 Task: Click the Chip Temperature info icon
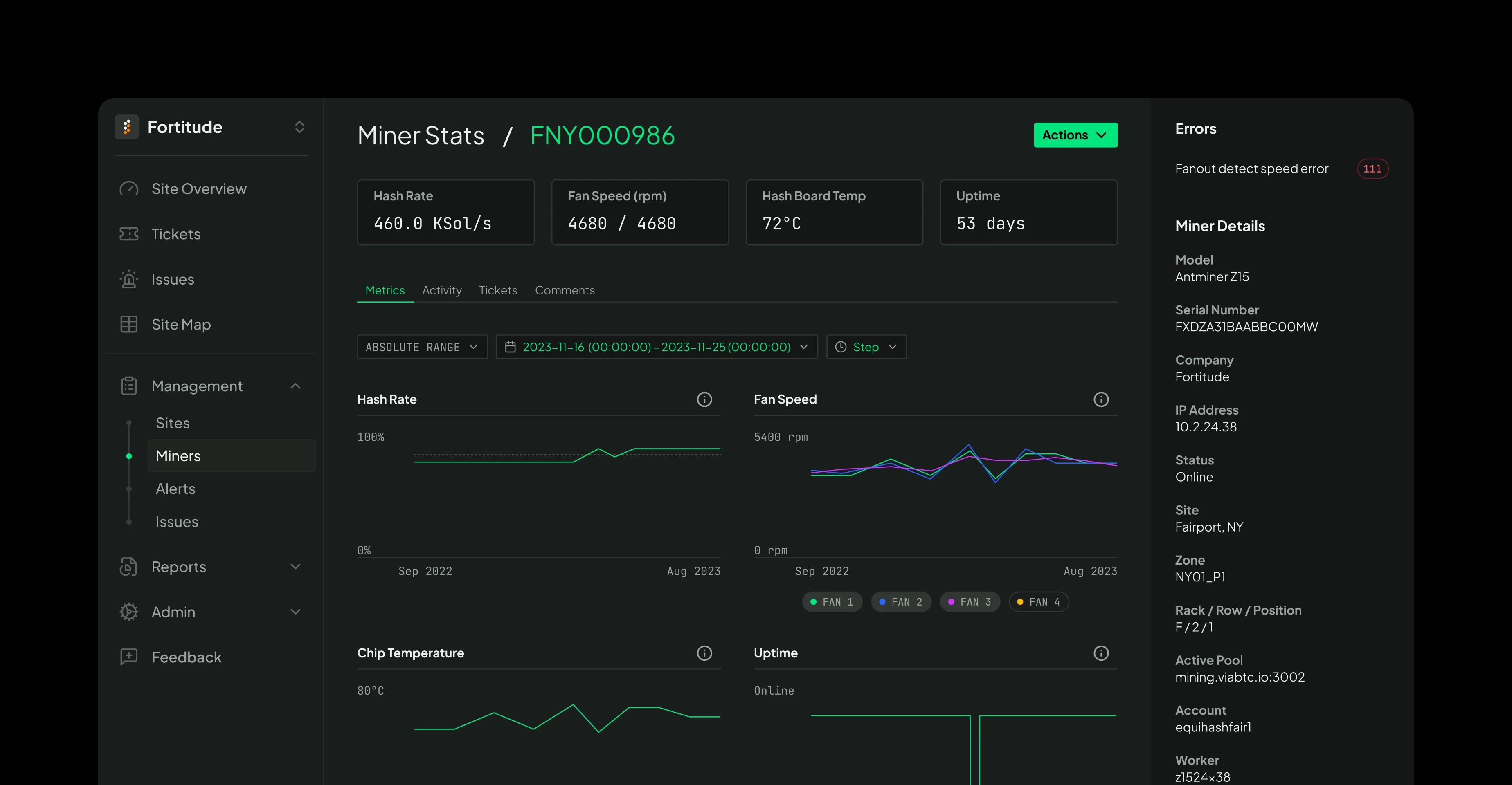click(704, 653)
